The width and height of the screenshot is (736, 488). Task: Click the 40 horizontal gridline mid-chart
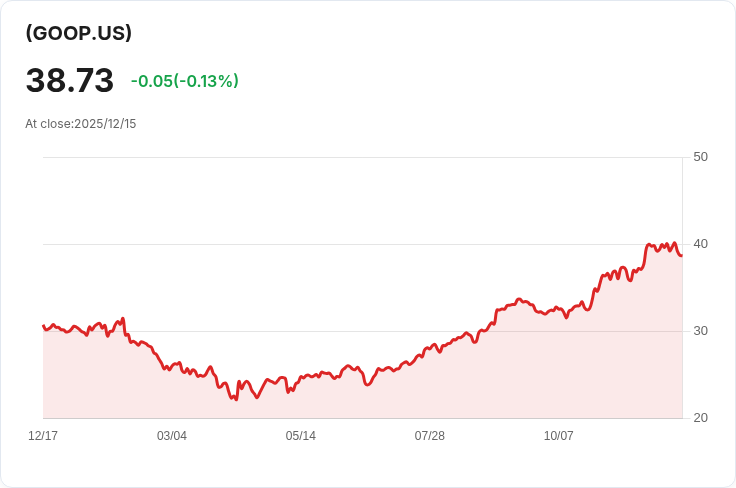point(362,244)
